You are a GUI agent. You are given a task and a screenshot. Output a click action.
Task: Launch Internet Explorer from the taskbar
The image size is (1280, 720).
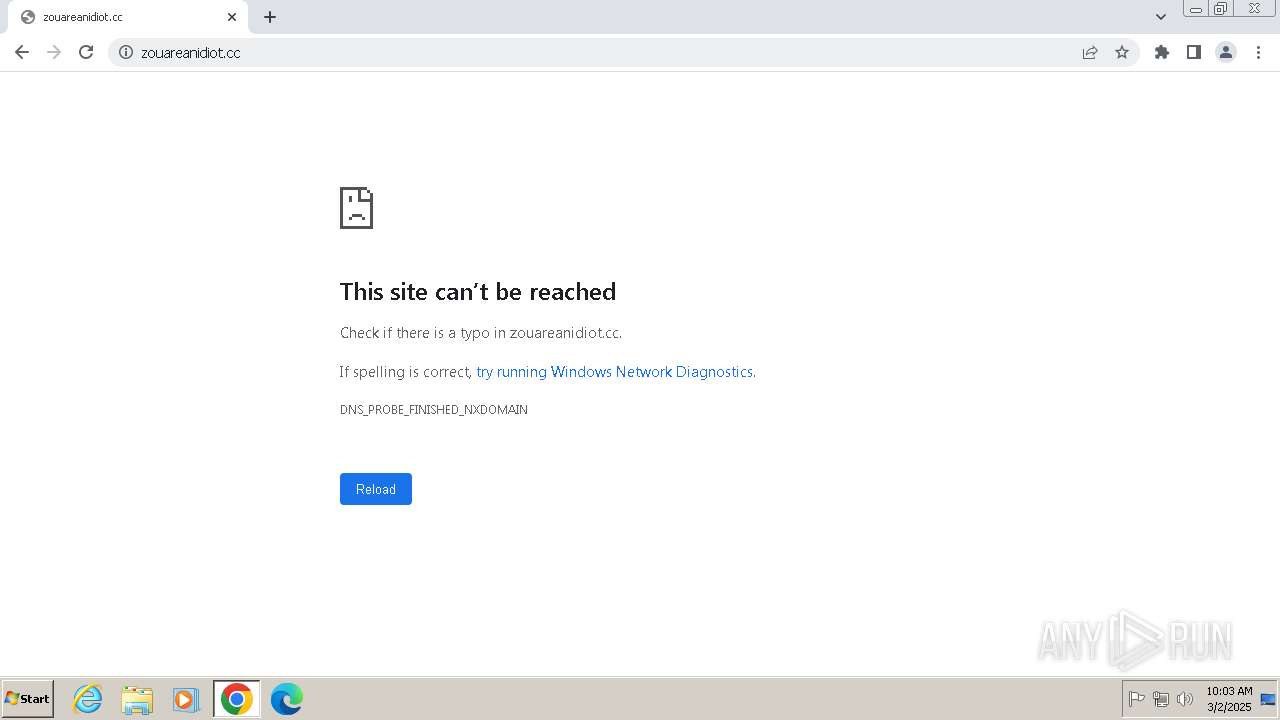(x=88, y=699)
